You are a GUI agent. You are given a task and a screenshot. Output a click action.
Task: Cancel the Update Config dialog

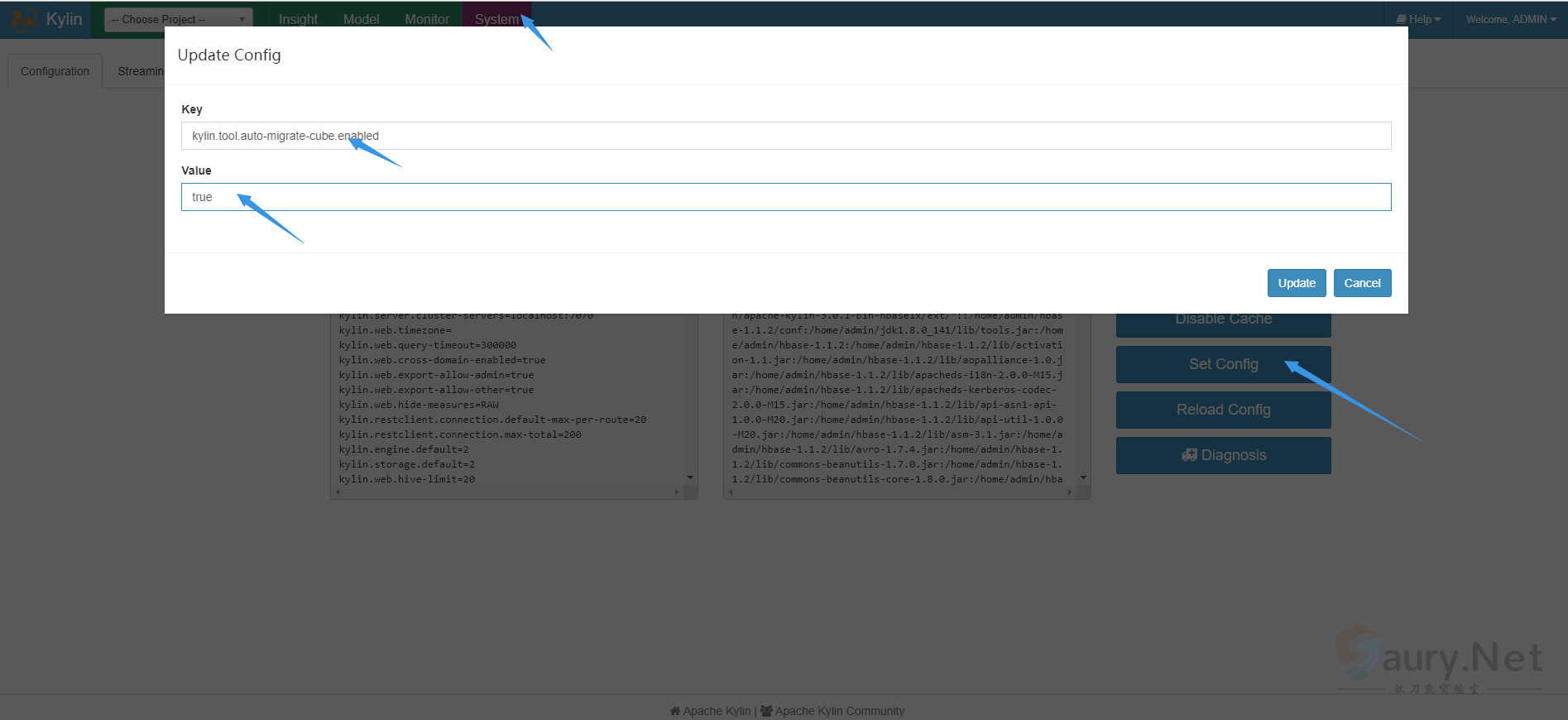click(1361, 283)
